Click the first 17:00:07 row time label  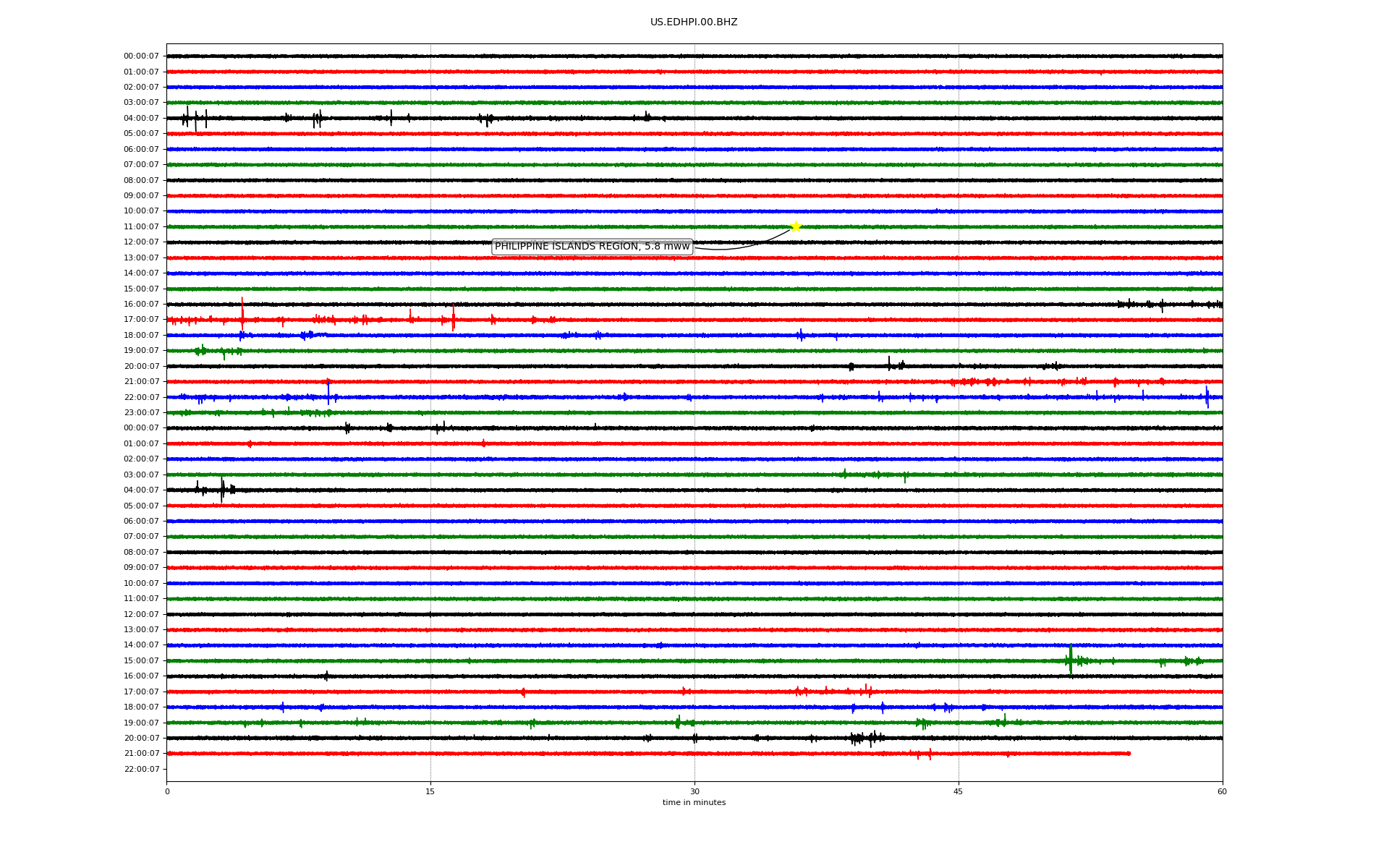coord(141,320)
